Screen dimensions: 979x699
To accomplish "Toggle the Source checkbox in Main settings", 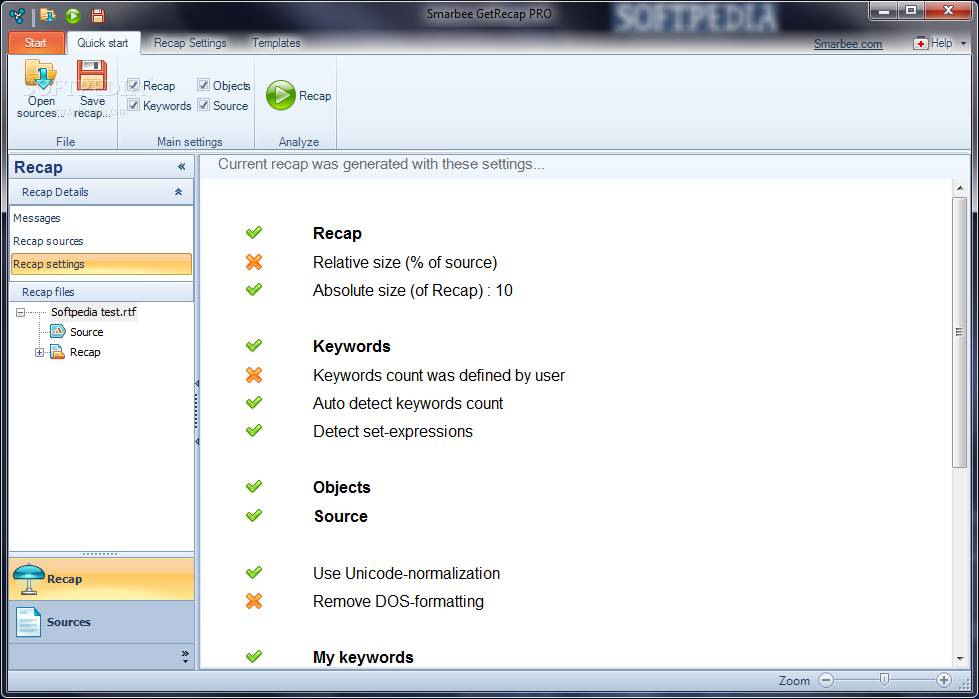I will pyautogui.click(x=204, y=105).
